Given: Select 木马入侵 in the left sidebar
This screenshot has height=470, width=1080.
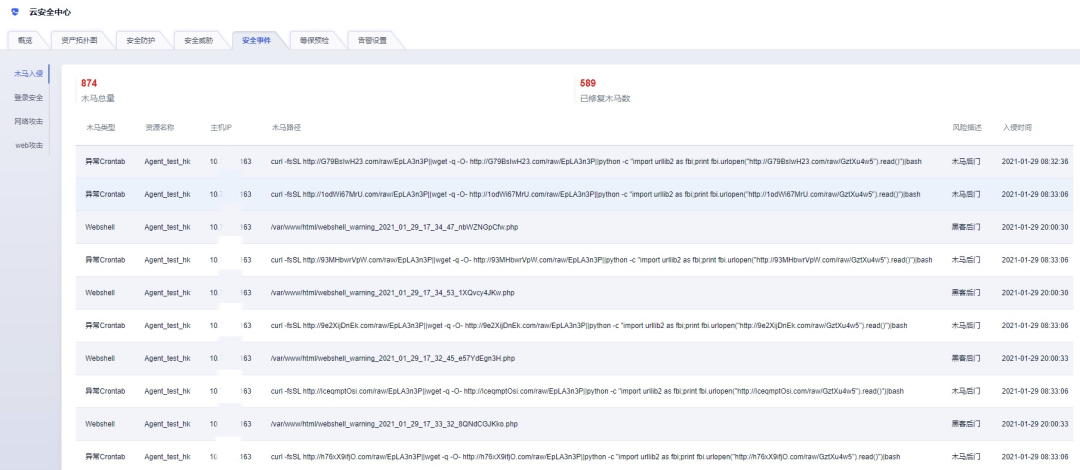Looking at the screenshot, I should point(28,74).
